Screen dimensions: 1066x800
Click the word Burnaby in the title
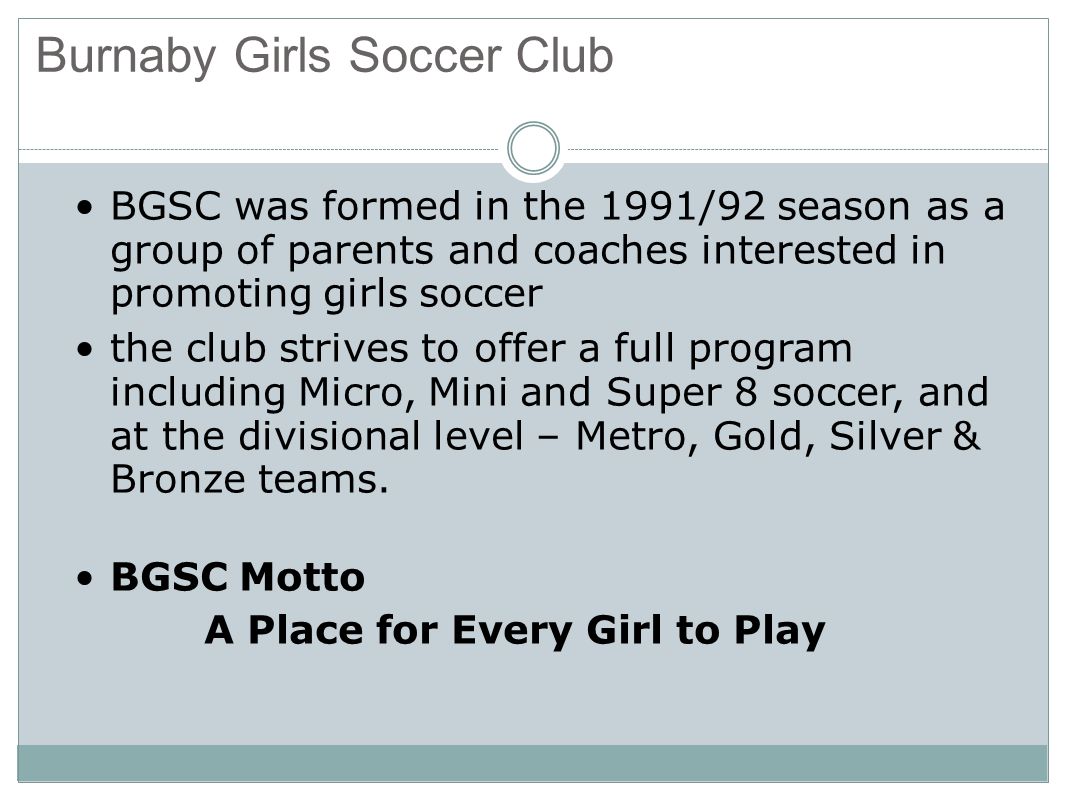pyautogui.click(x=126, y=58)
